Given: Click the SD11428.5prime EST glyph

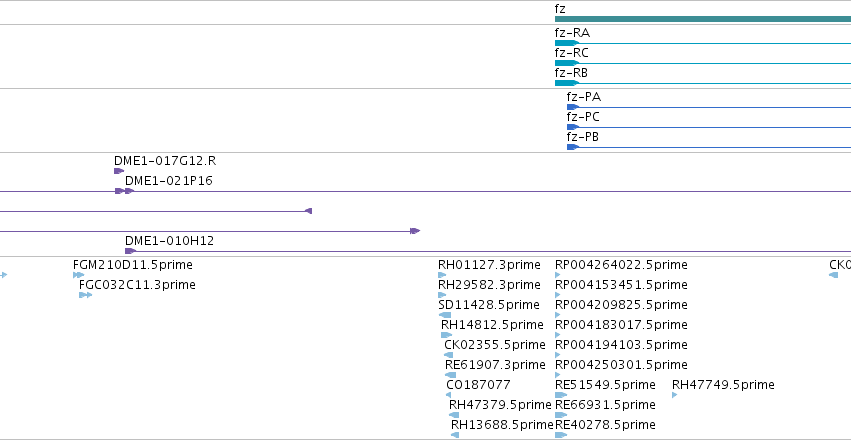Looking at the screenshot, I should pos(444,315).
